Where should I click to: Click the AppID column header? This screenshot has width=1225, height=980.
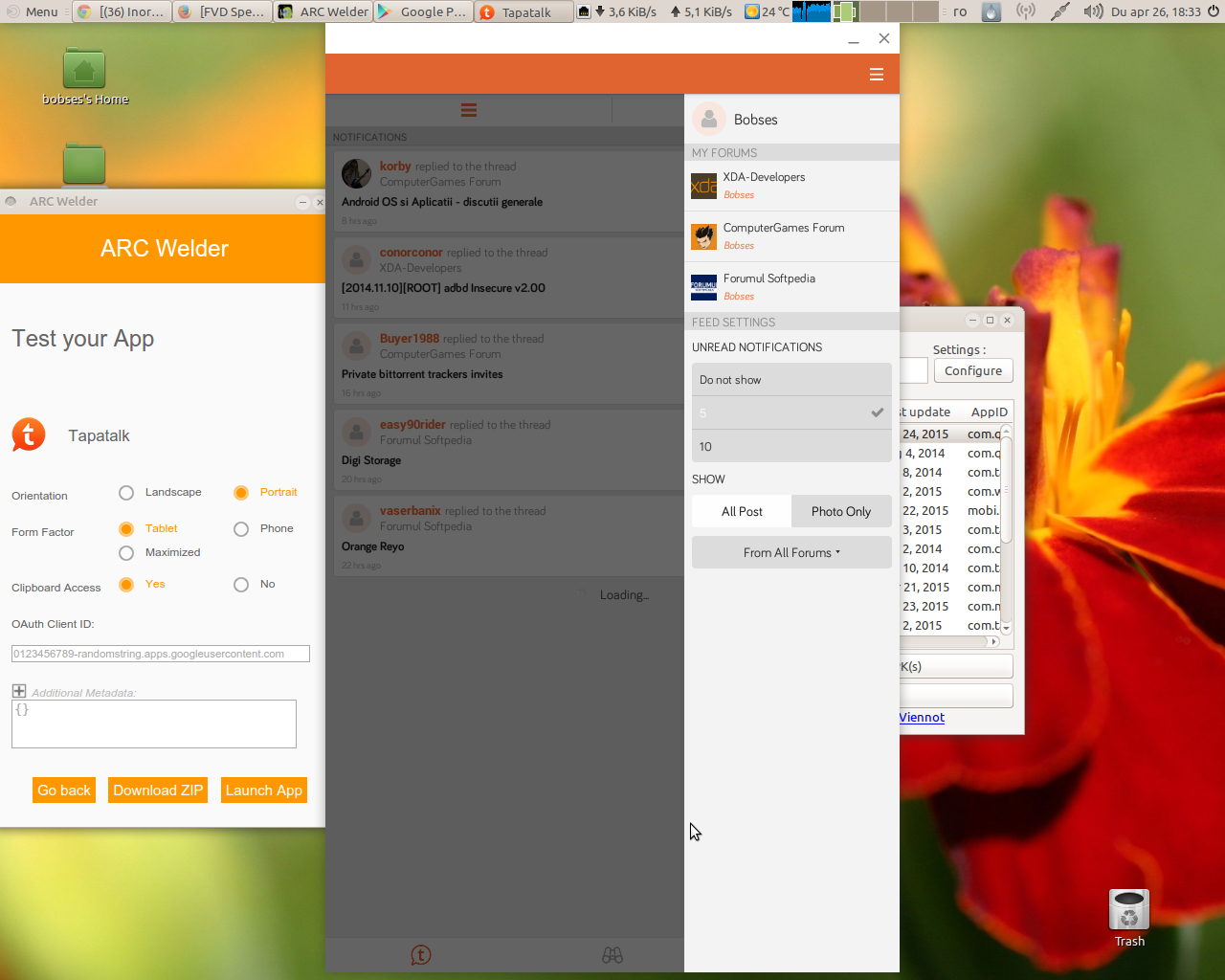[x=990, y=412]
